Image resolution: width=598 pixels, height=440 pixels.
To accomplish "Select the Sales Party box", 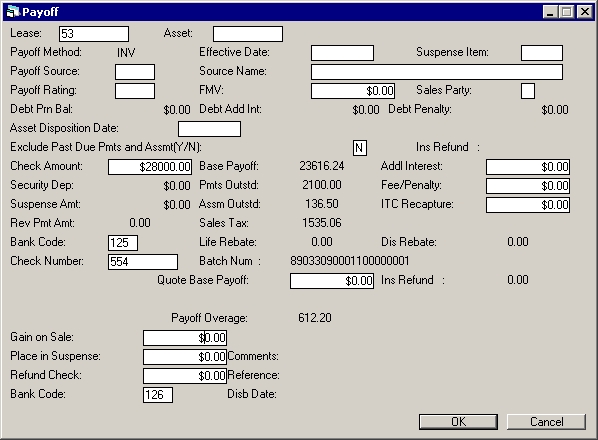I will [x=528, y=91].
